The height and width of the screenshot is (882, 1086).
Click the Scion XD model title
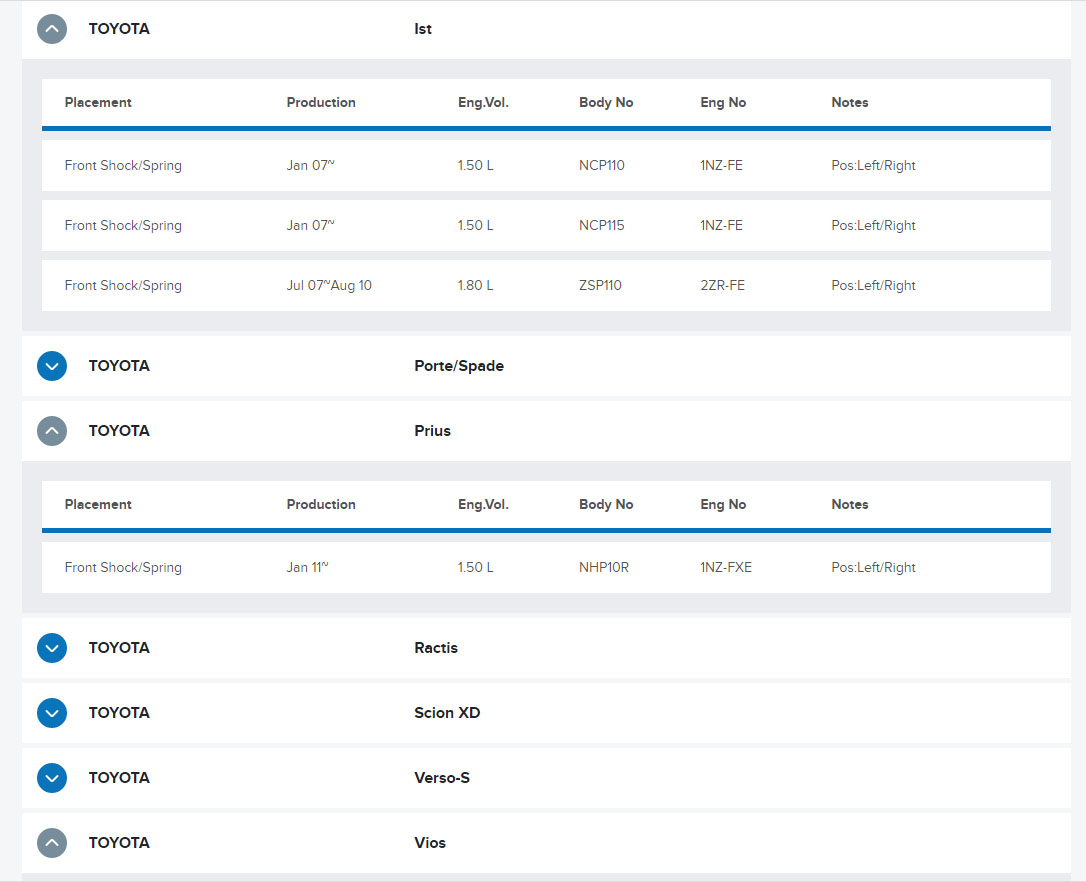(x=447, y=713)
